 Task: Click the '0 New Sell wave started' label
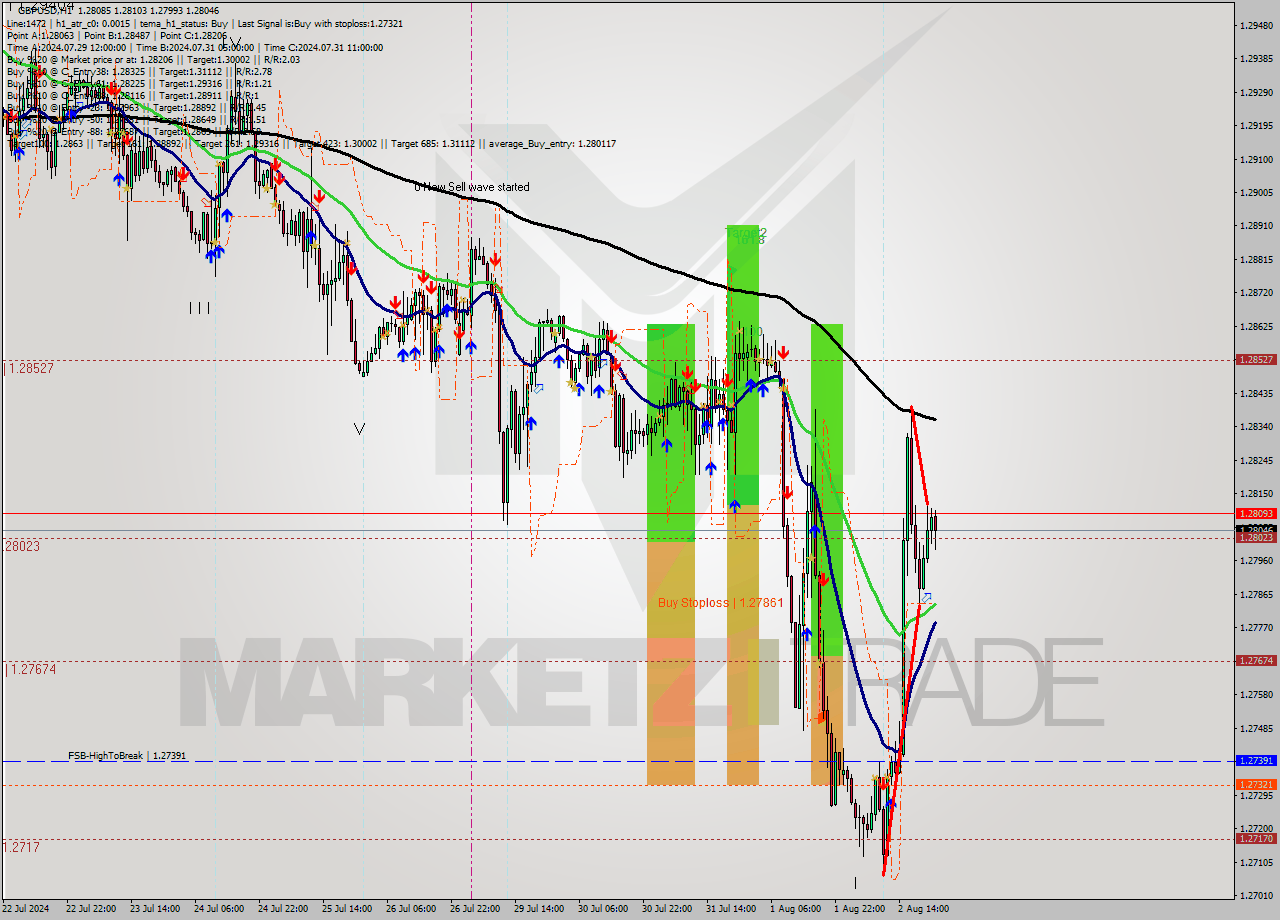[x=472, y=187]
